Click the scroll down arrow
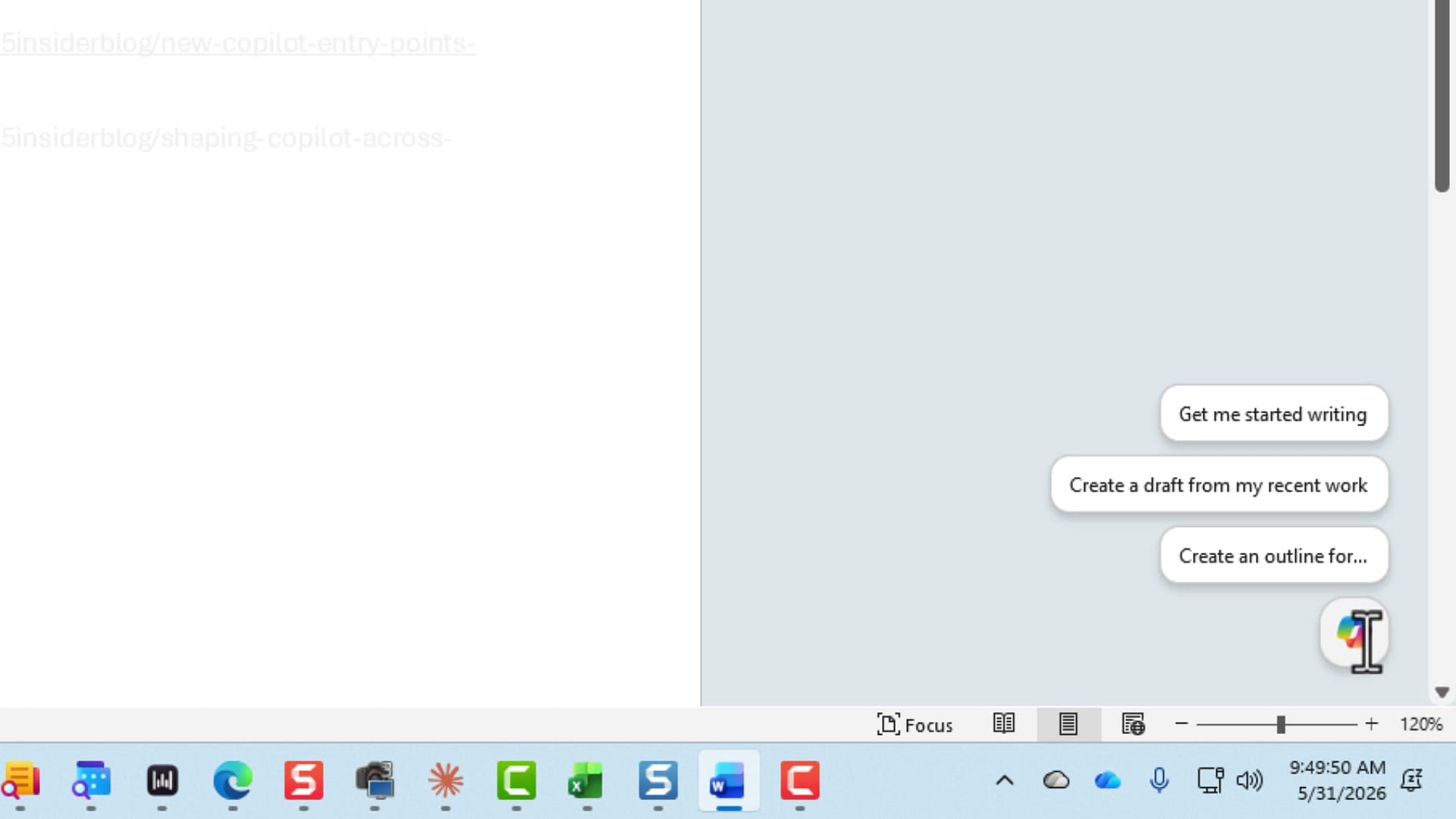Viewport: 1456px width, 819px height. point(1442,692)
